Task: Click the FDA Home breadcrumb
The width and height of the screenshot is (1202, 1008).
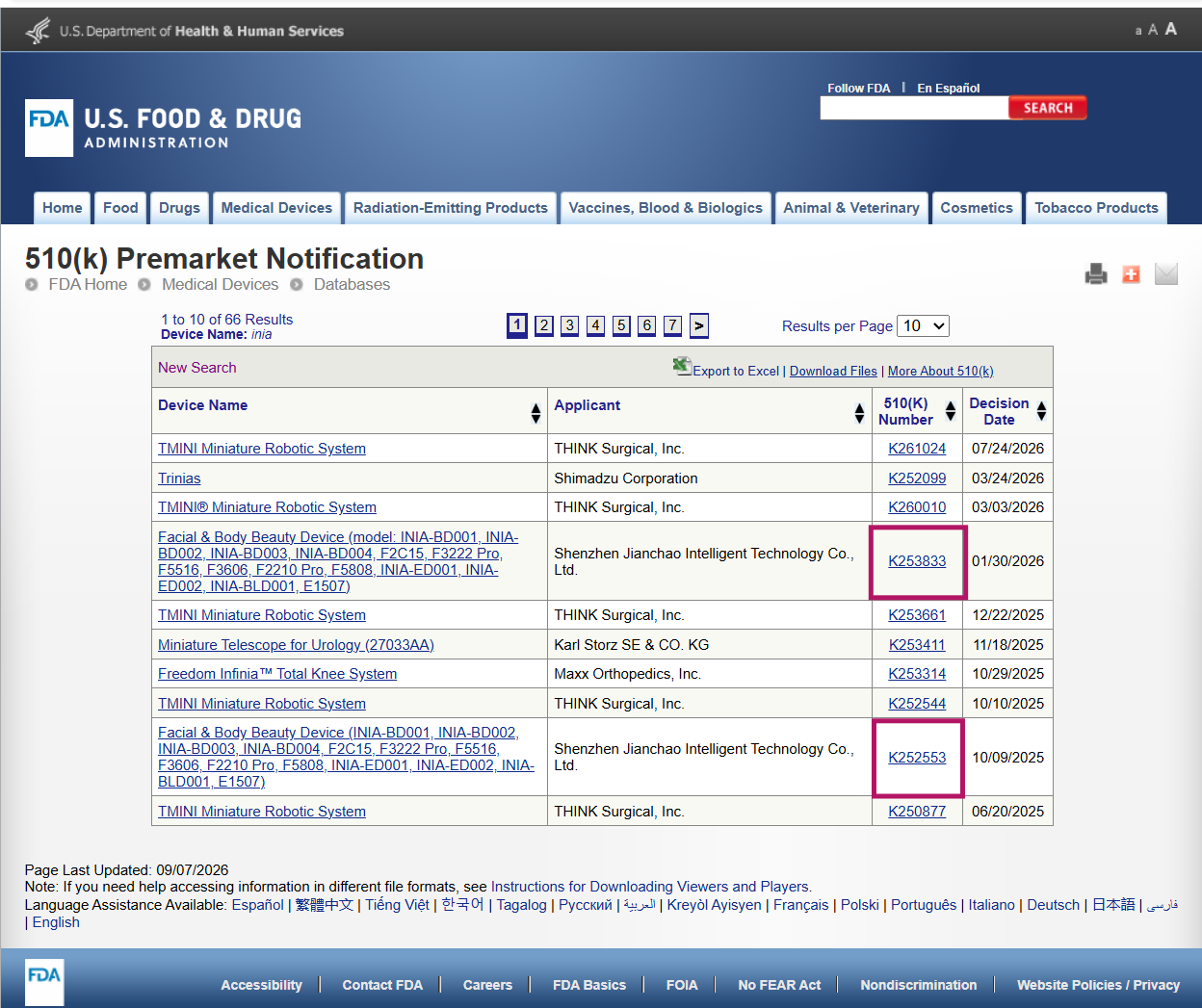Action: coord(88,285)
